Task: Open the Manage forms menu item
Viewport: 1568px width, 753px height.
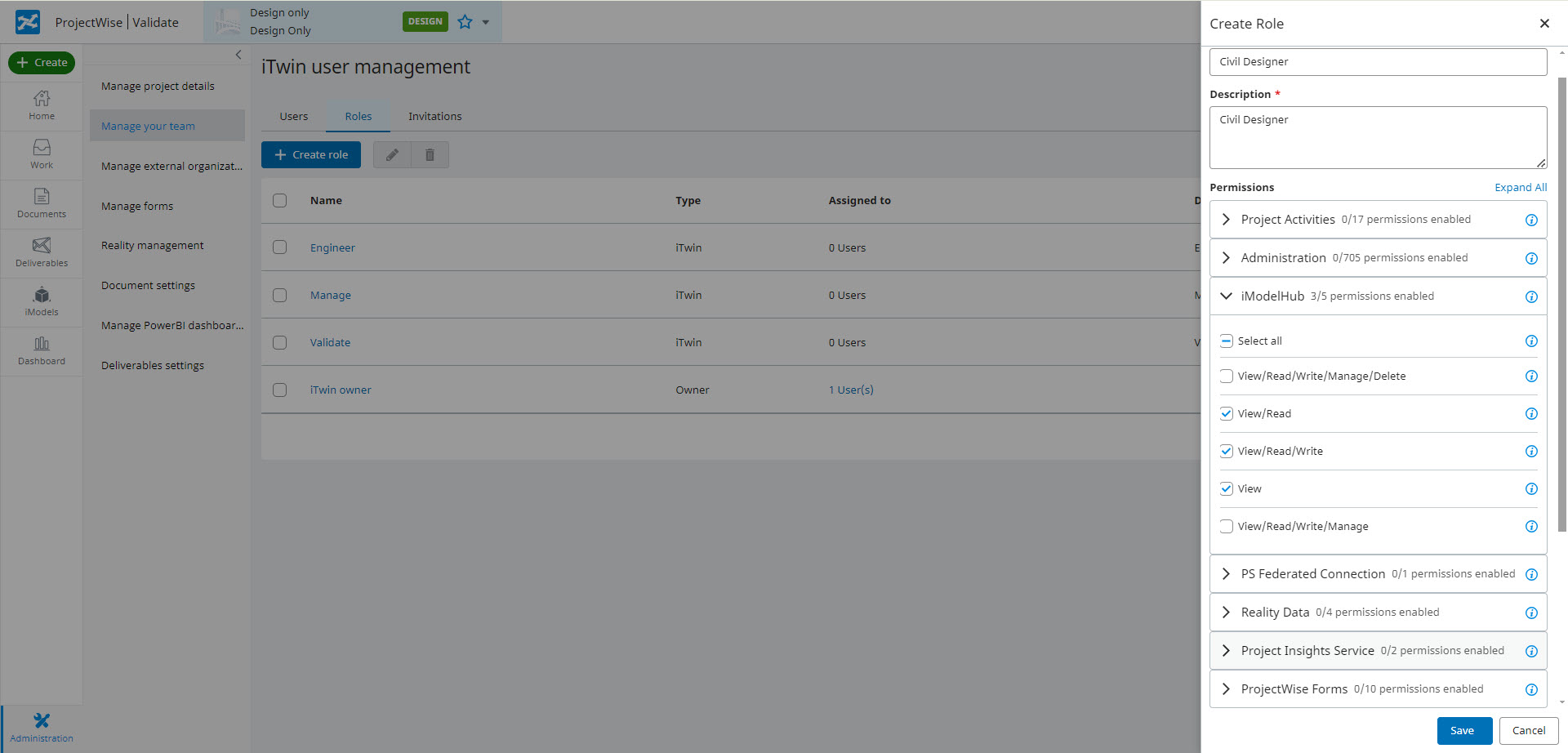Action: click(x=136, y=206)
